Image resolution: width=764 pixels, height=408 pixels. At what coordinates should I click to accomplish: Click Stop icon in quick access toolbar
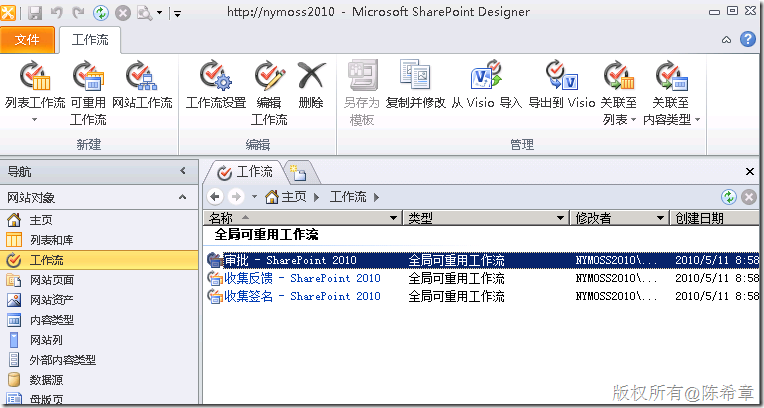(x=123, y=13)
